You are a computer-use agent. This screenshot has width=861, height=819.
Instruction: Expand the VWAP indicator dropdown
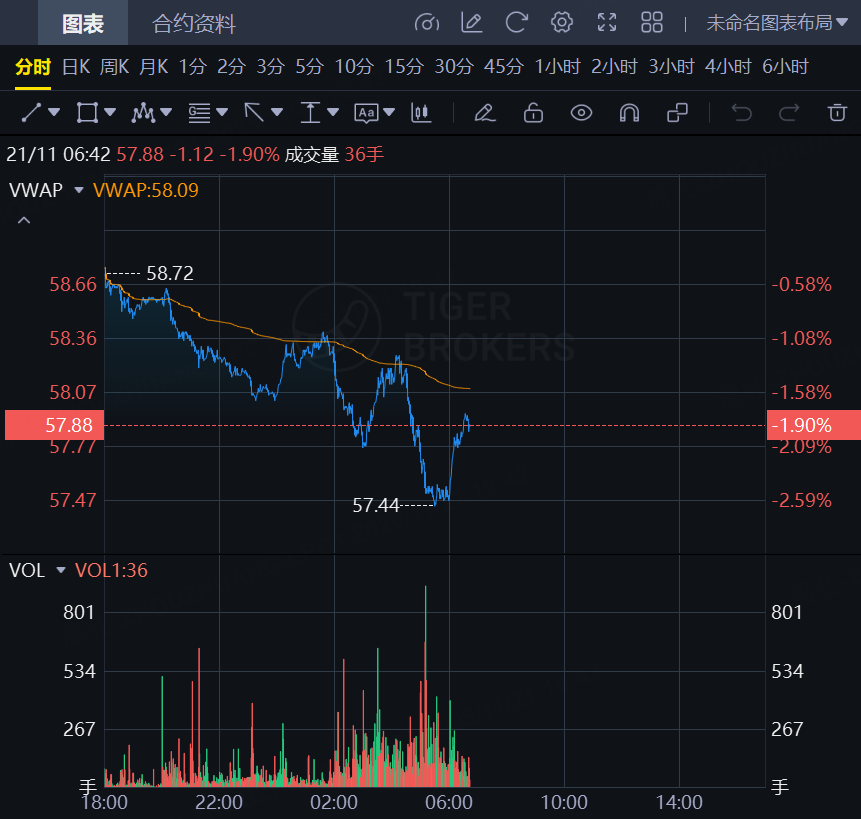[x=79, y=189]
